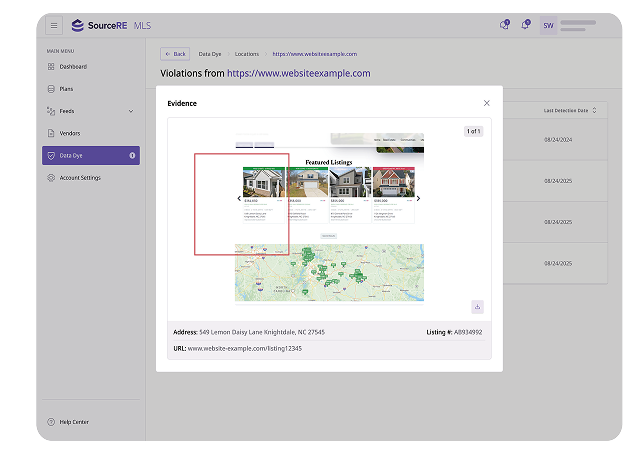Open the notifications bell
The width and height of the screenshot is (623, 455).
click(526, 25)
